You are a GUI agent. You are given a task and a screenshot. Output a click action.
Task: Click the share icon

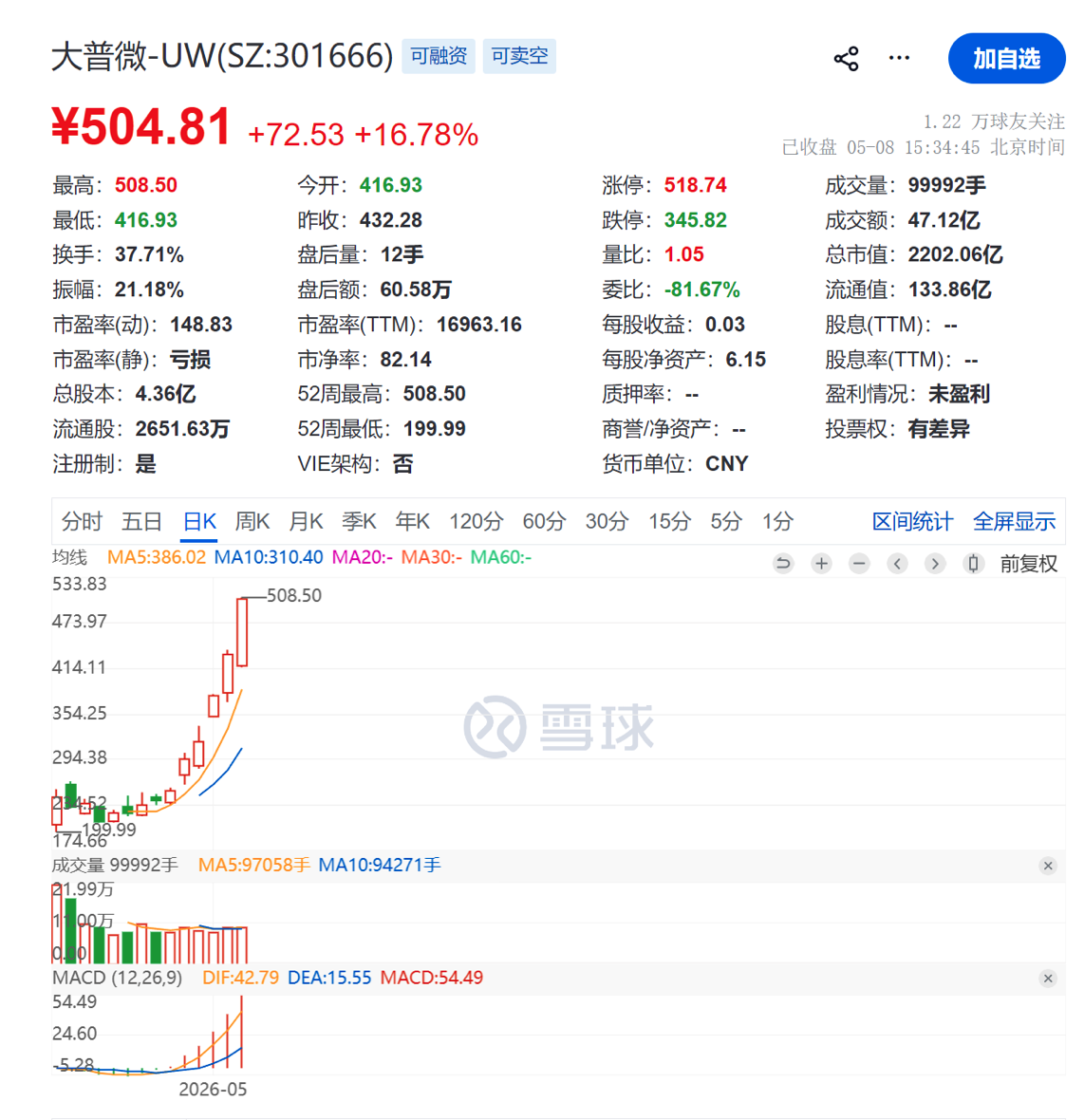click(846, 59)
